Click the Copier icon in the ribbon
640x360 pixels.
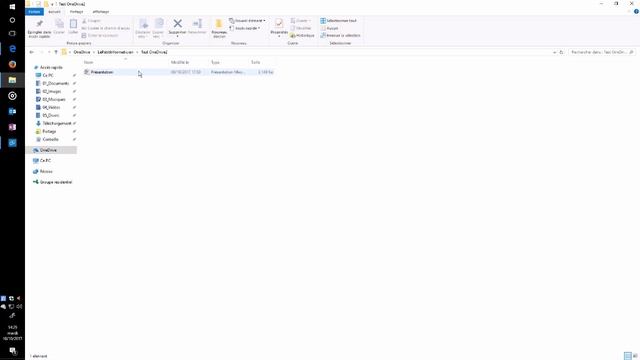[x=59, y=24]
